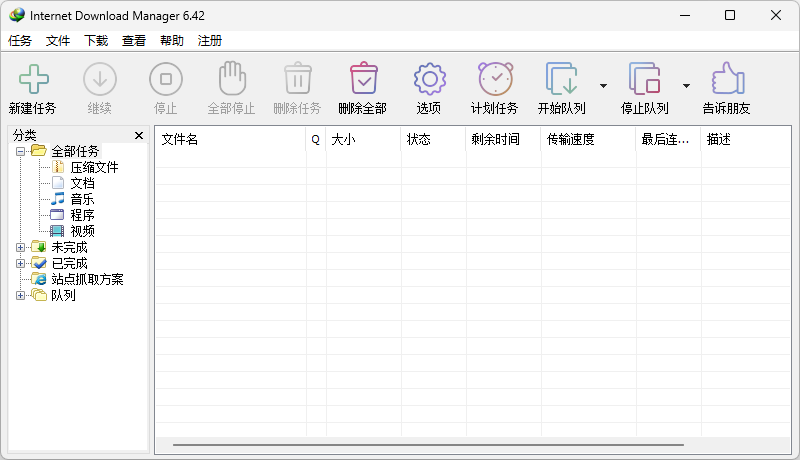Click the 新建任务 add URL icon
The width and height of the screenshot is (800, 460).
point(34,79)
